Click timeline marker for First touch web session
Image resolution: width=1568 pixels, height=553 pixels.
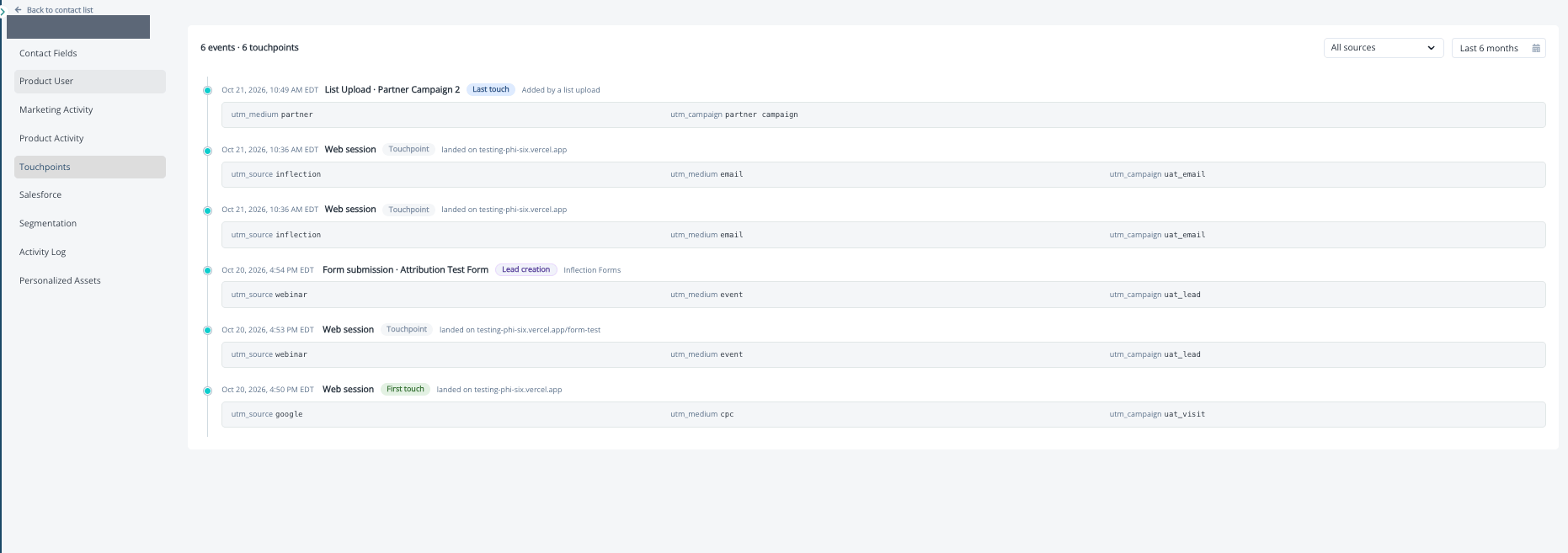click(207, 391)
